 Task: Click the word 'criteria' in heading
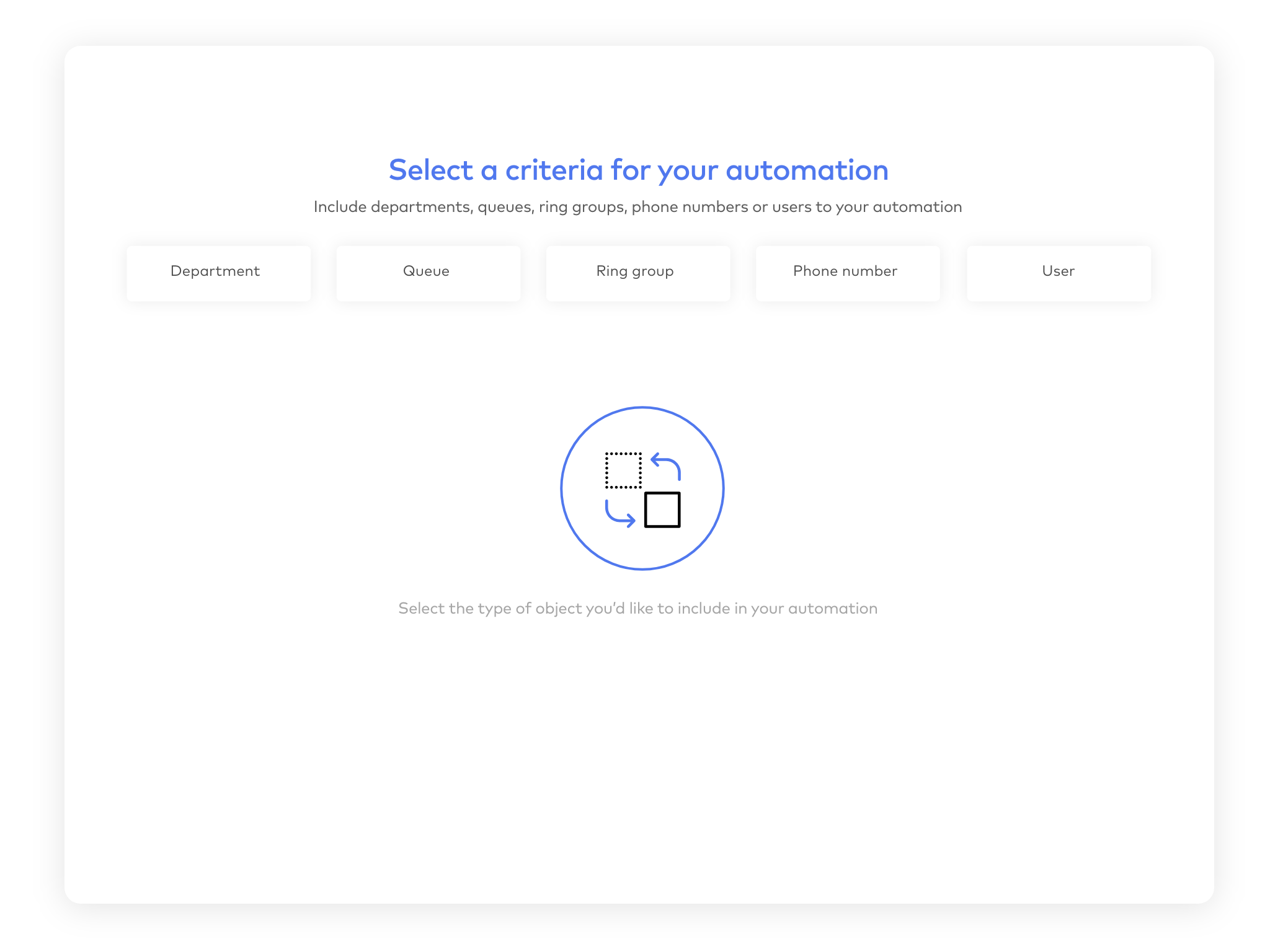pyautogui.click(x=554, y=170)
